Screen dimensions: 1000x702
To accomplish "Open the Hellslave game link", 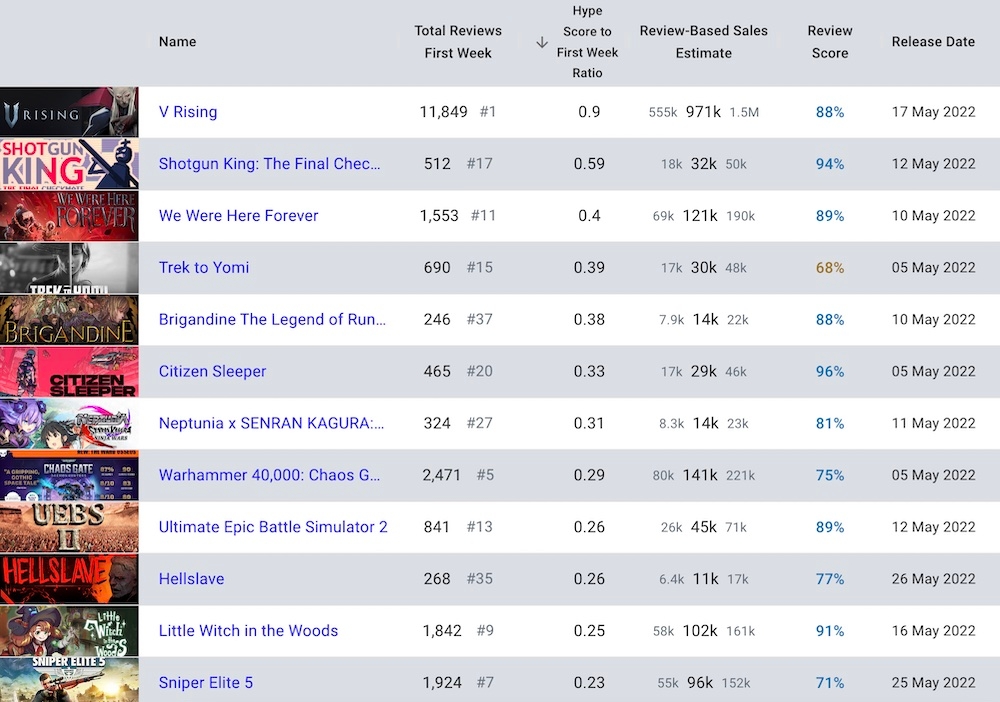I will point(191,579).
